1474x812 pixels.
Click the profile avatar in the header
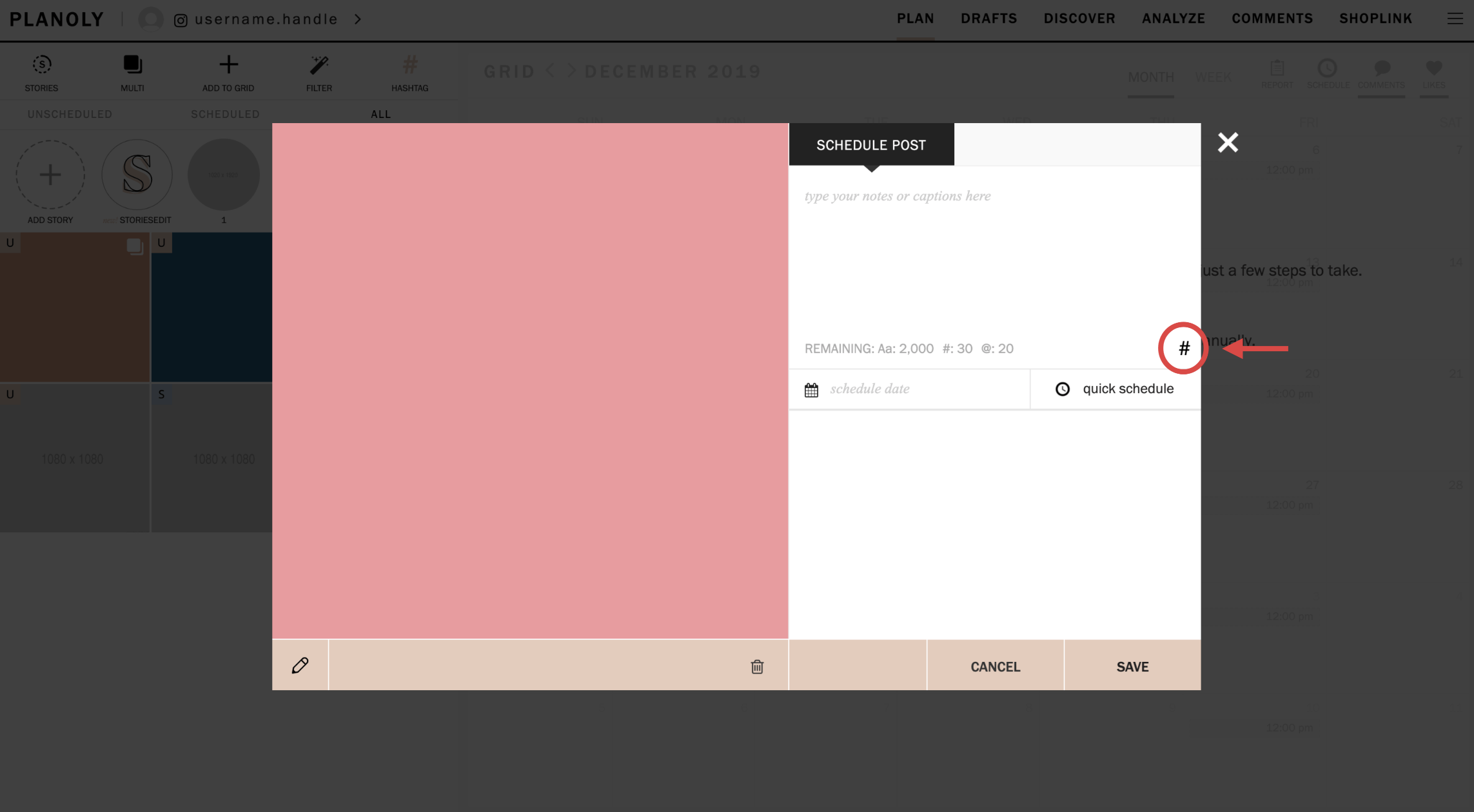click(151, 19)
